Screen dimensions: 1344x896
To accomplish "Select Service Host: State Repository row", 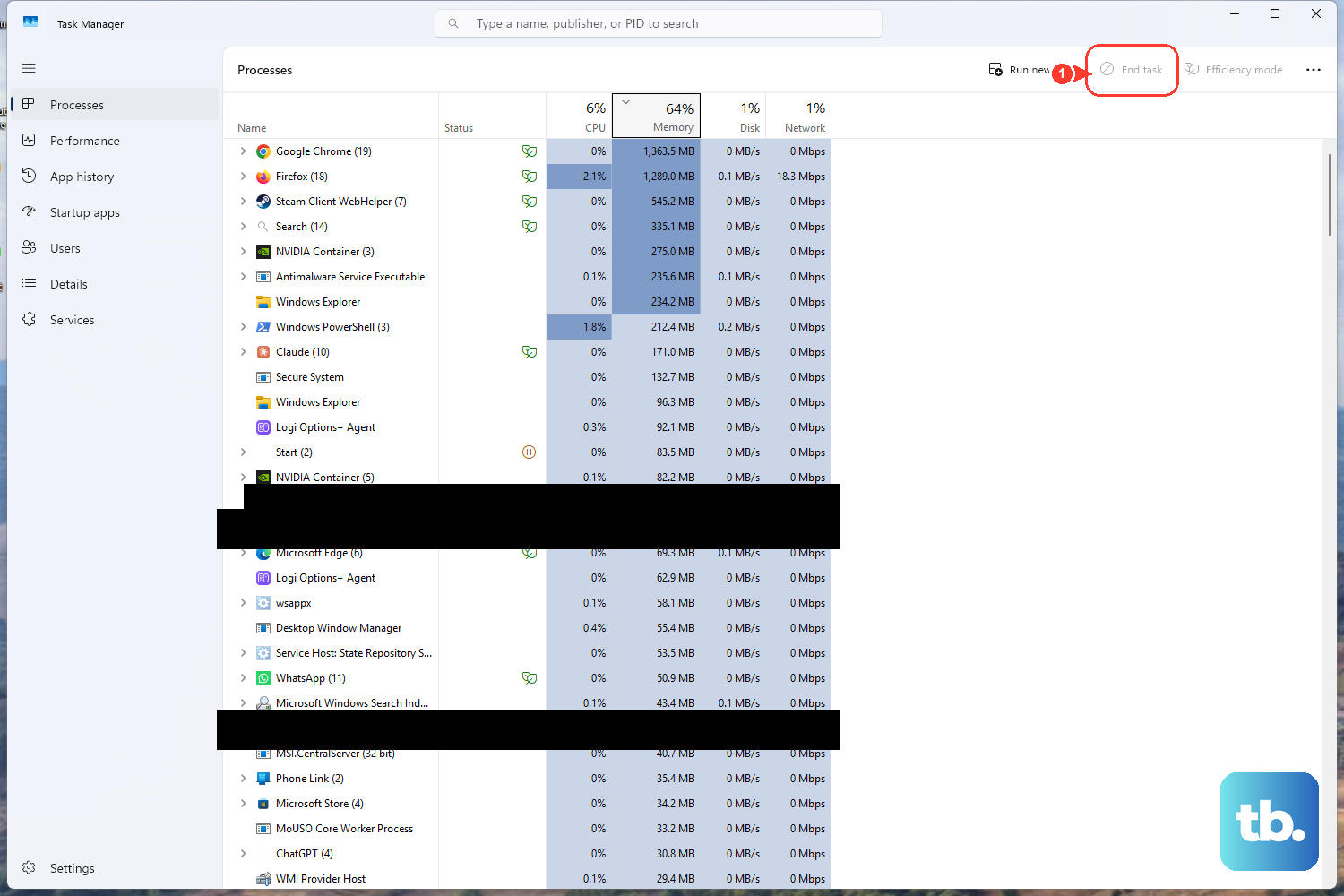I will (x=528, y=653).
